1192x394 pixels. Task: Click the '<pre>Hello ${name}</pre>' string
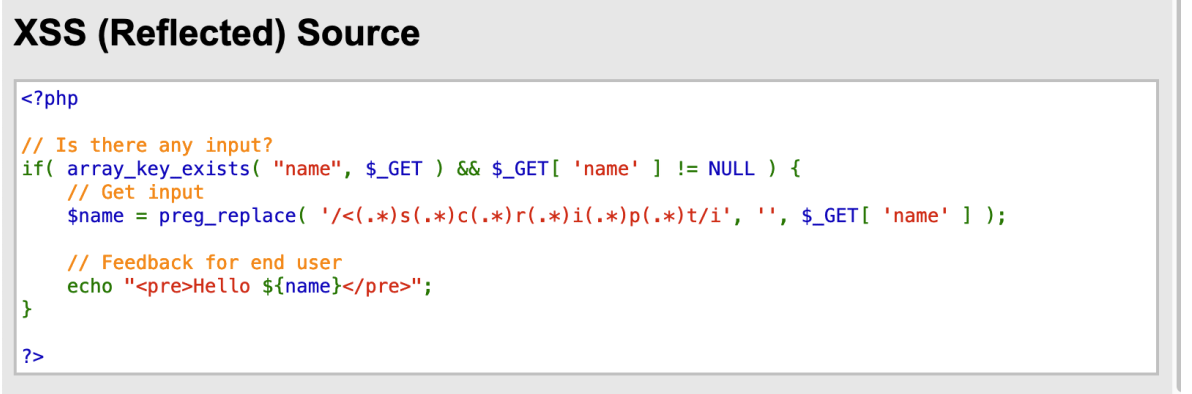(273, 288)
